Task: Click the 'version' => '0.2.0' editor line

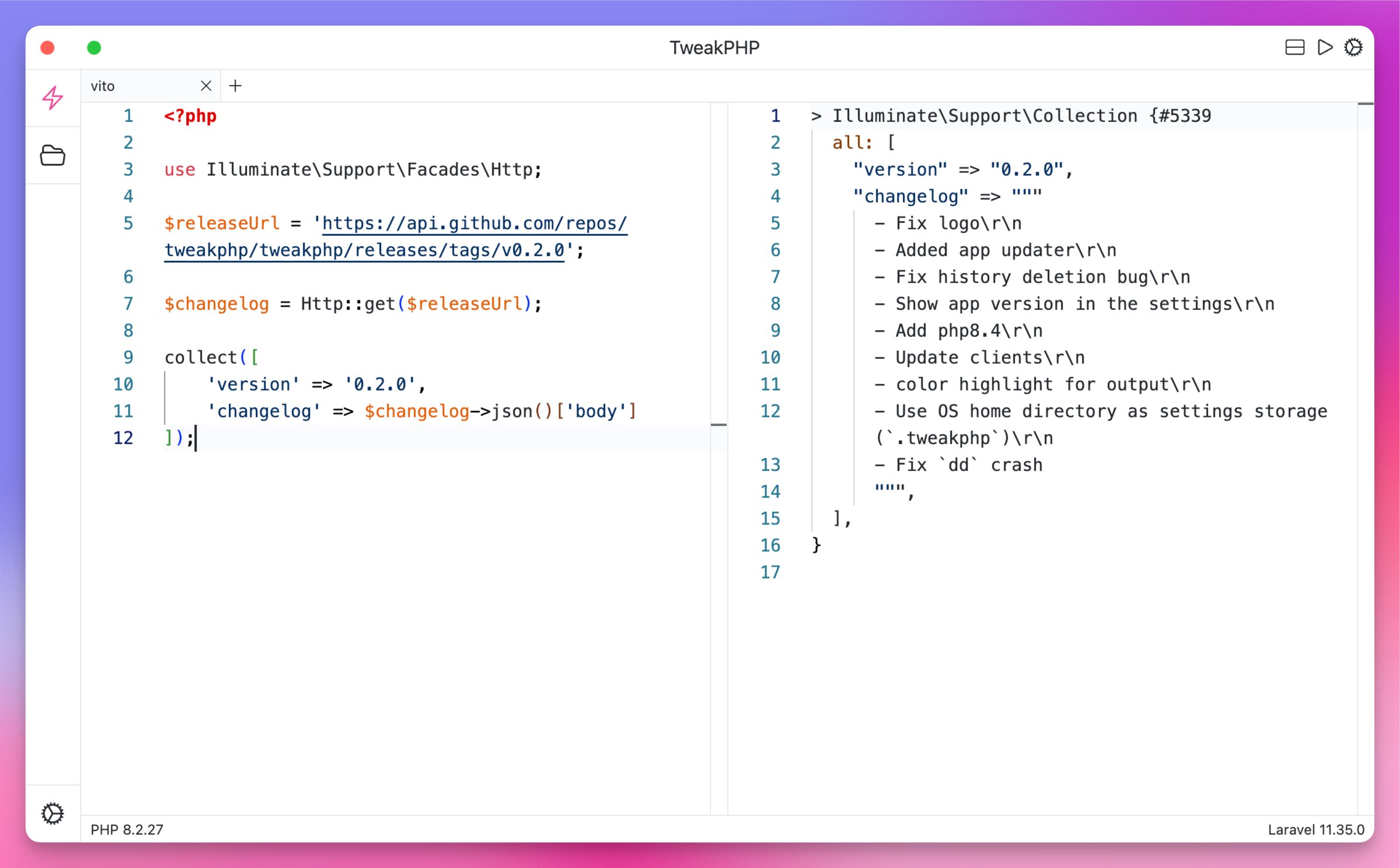Action: pos(316,384)
